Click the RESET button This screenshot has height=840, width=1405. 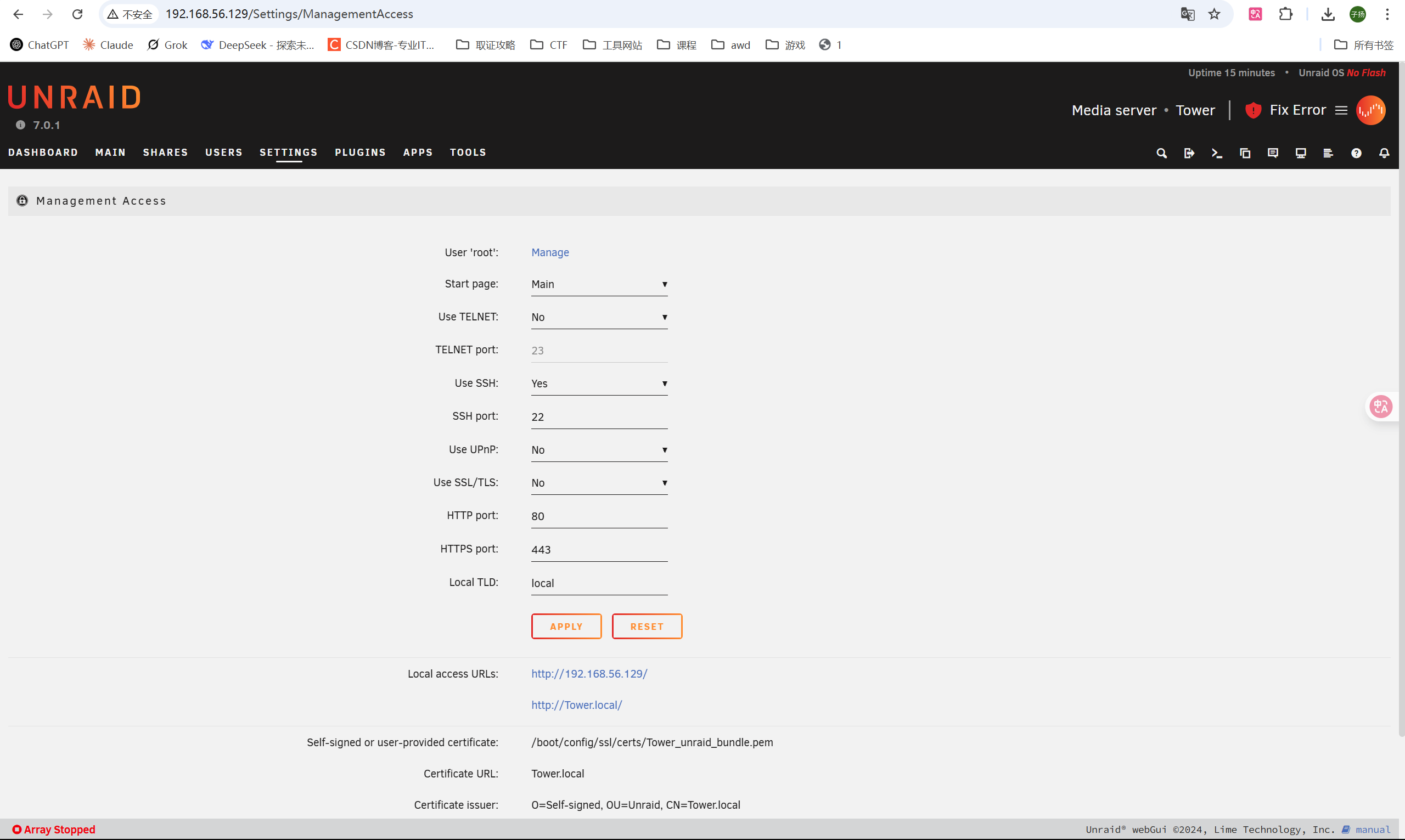pos(647,627)
